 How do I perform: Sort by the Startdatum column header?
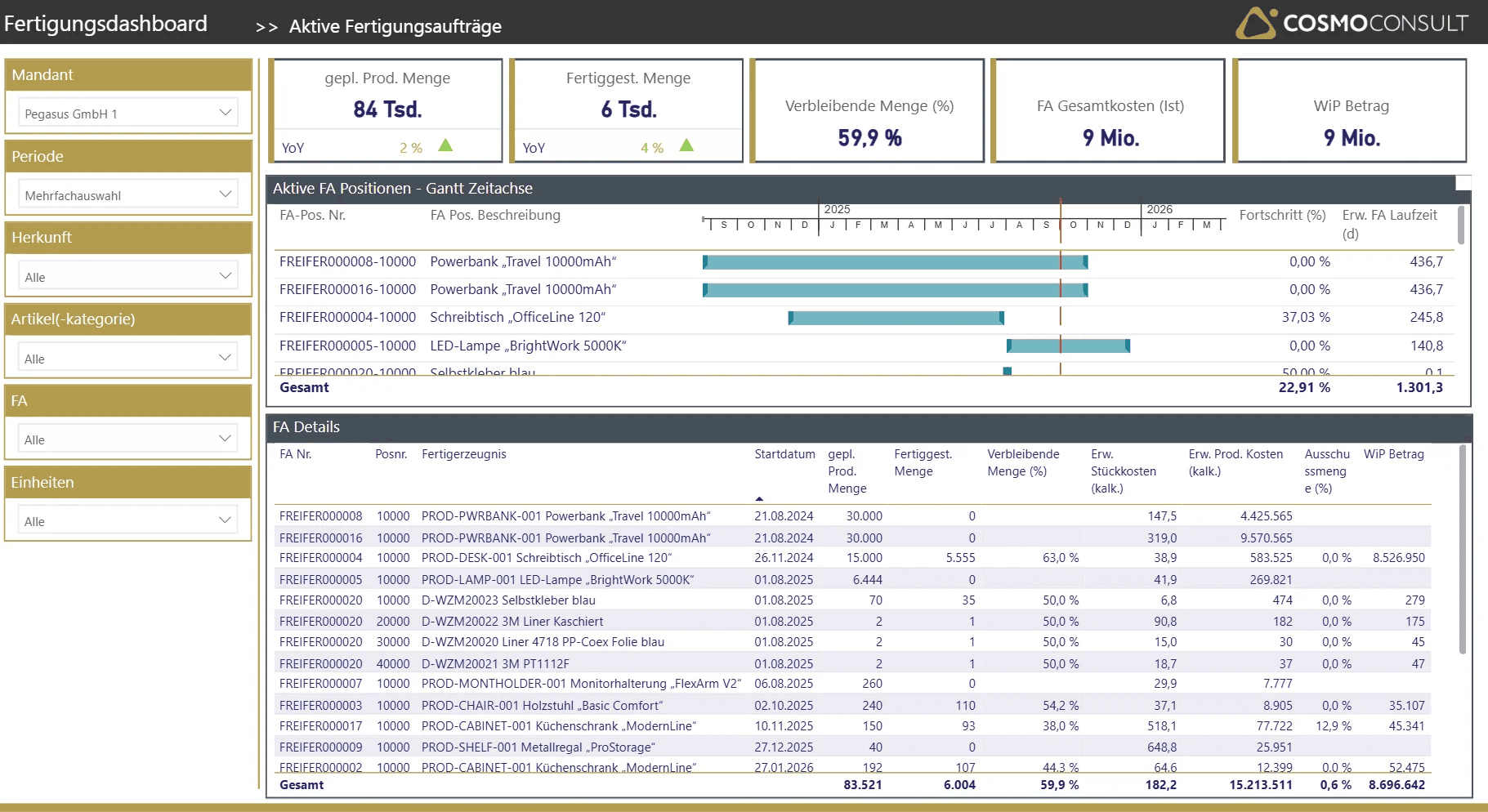tap(784, 454)
